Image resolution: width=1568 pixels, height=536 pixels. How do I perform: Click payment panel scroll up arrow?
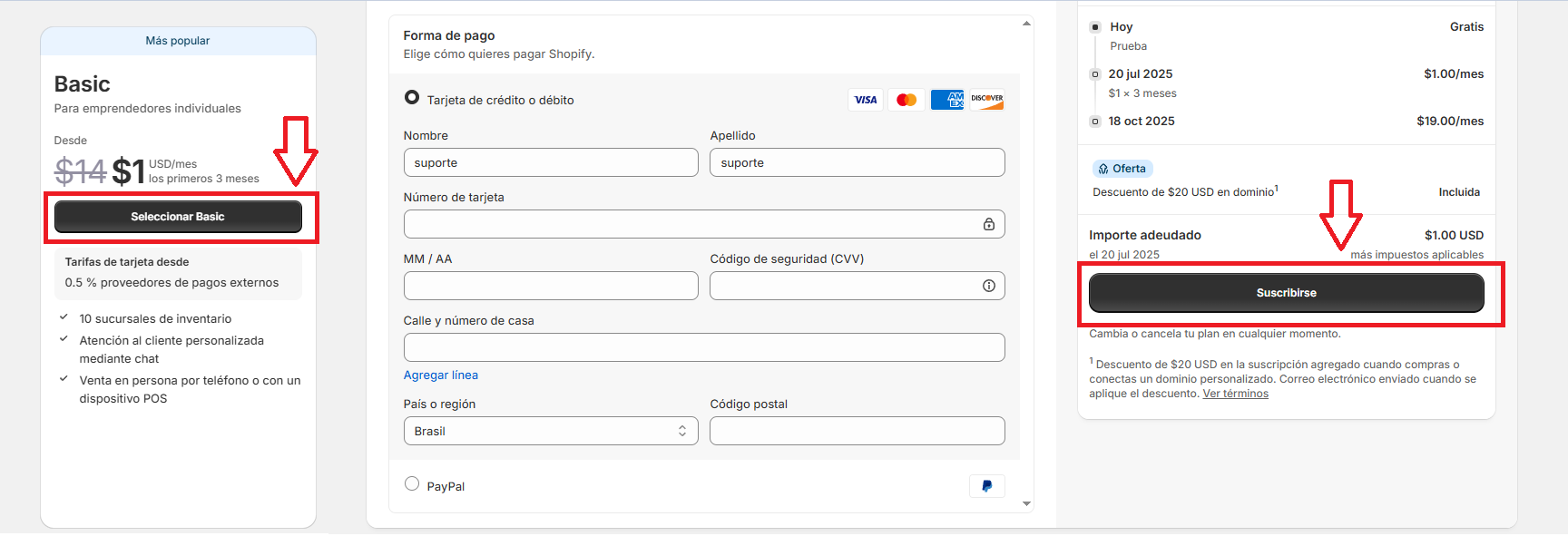[x=1026, y=24]
